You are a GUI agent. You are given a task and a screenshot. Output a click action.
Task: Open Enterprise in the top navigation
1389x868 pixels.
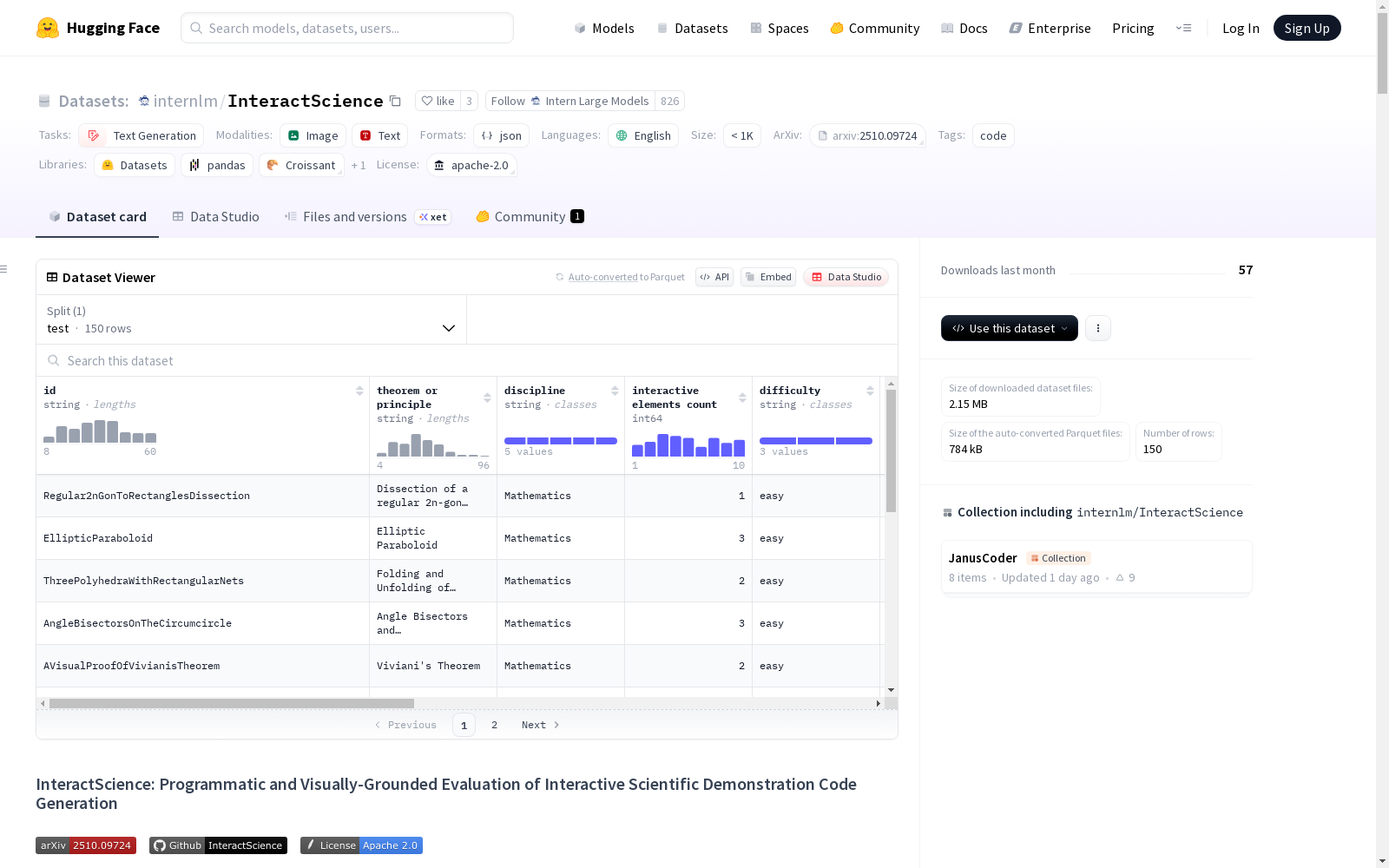tap(1050, 28)
